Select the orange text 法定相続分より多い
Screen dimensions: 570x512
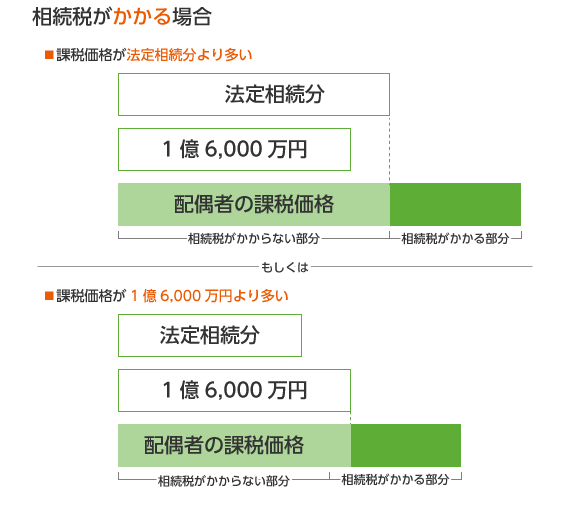(189, 55)
